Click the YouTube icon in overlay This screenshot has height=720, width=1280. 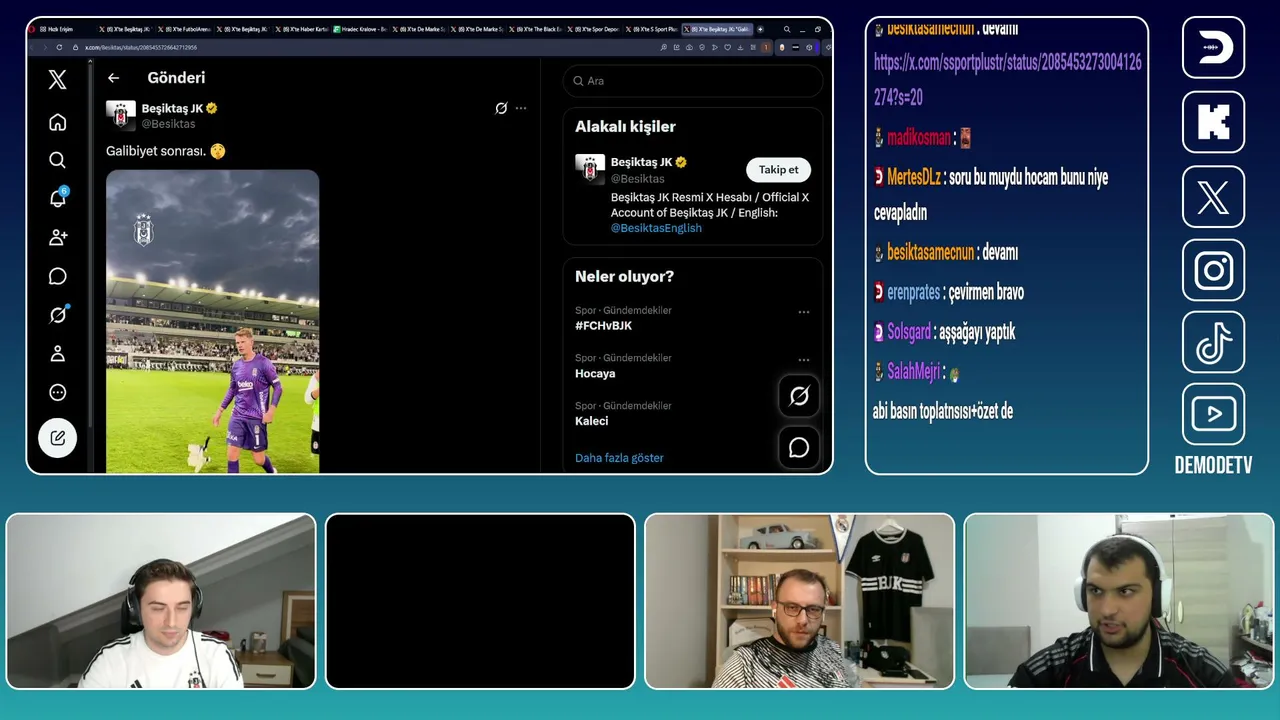coord(1213,414)
